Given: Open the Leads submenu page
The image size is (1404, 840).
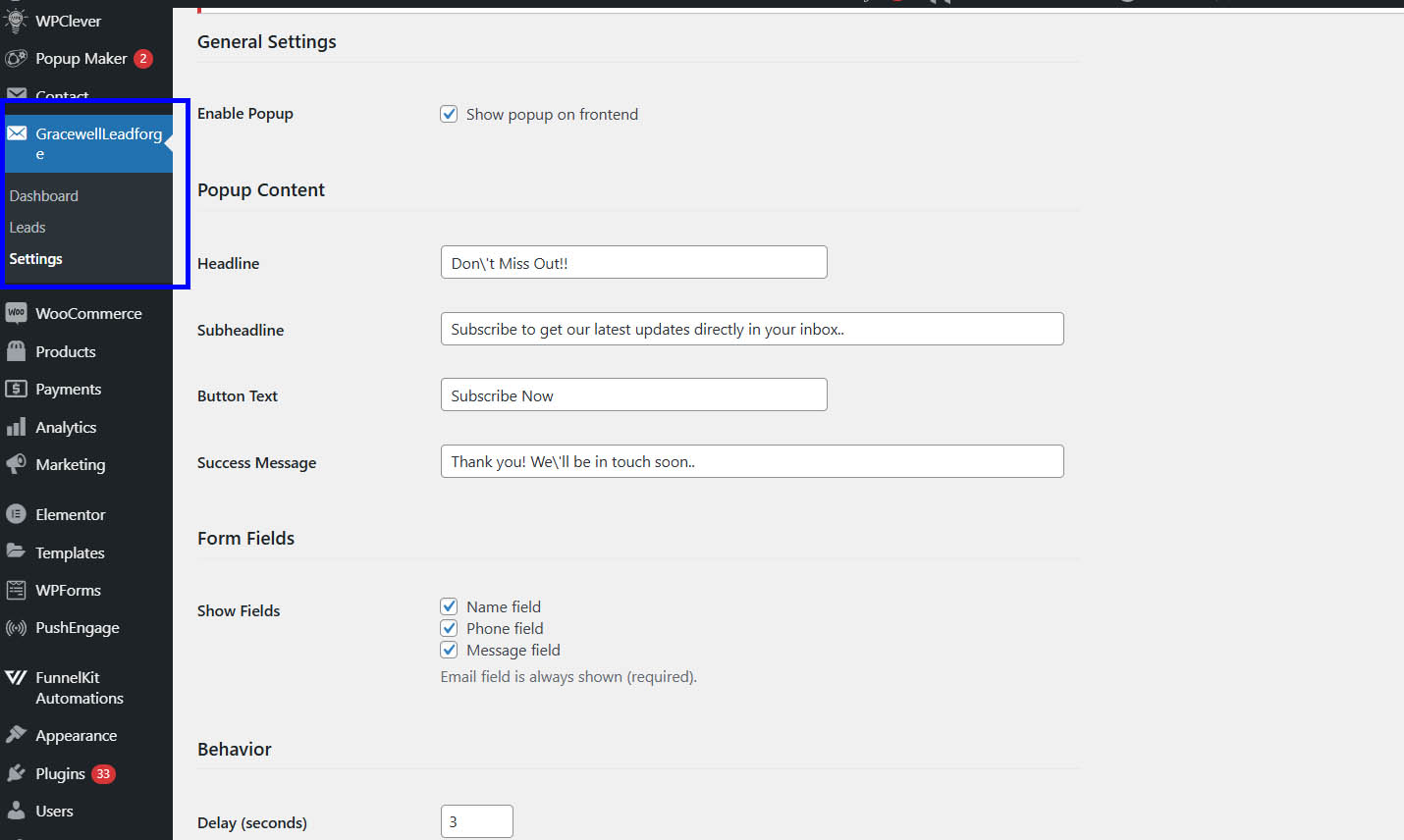Looking at the screenshot, I should tap(27, 228).
